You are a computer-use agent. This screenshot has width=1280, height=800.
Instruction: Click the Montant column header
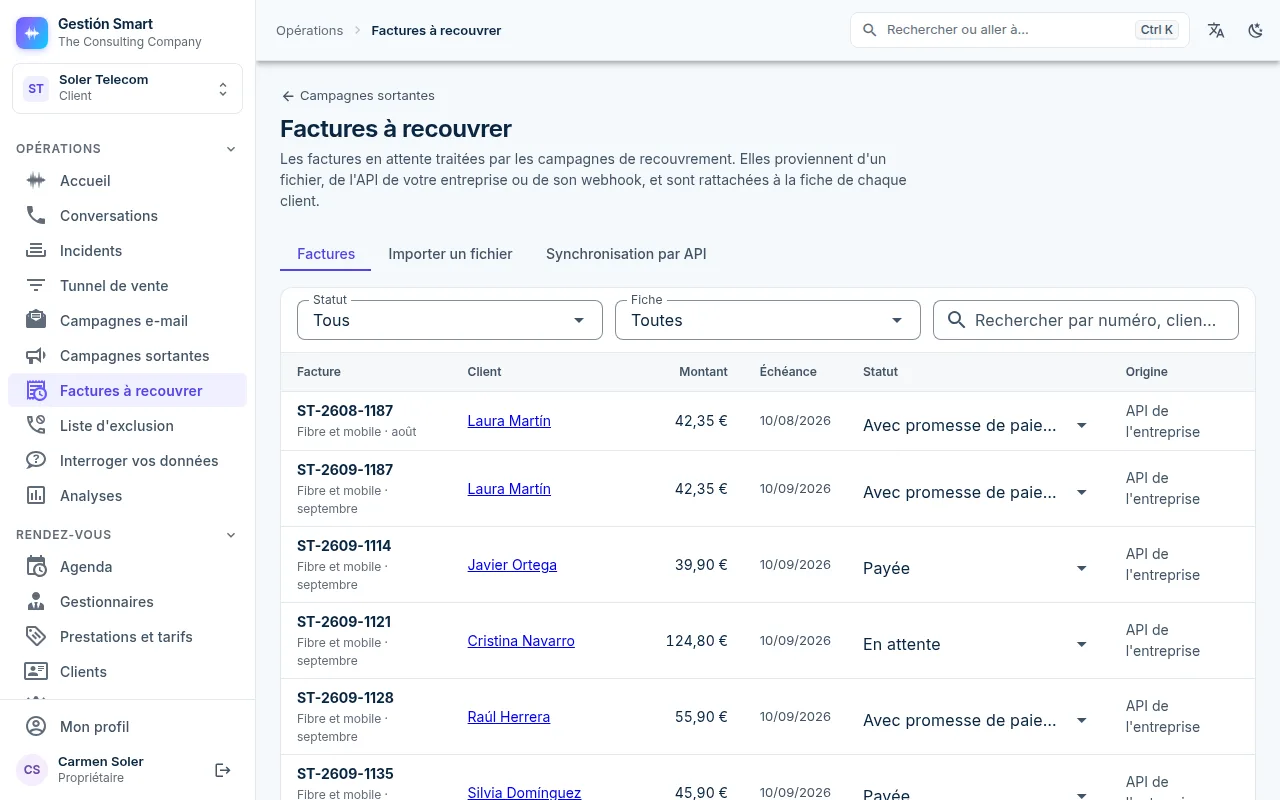tap(703, 372)
